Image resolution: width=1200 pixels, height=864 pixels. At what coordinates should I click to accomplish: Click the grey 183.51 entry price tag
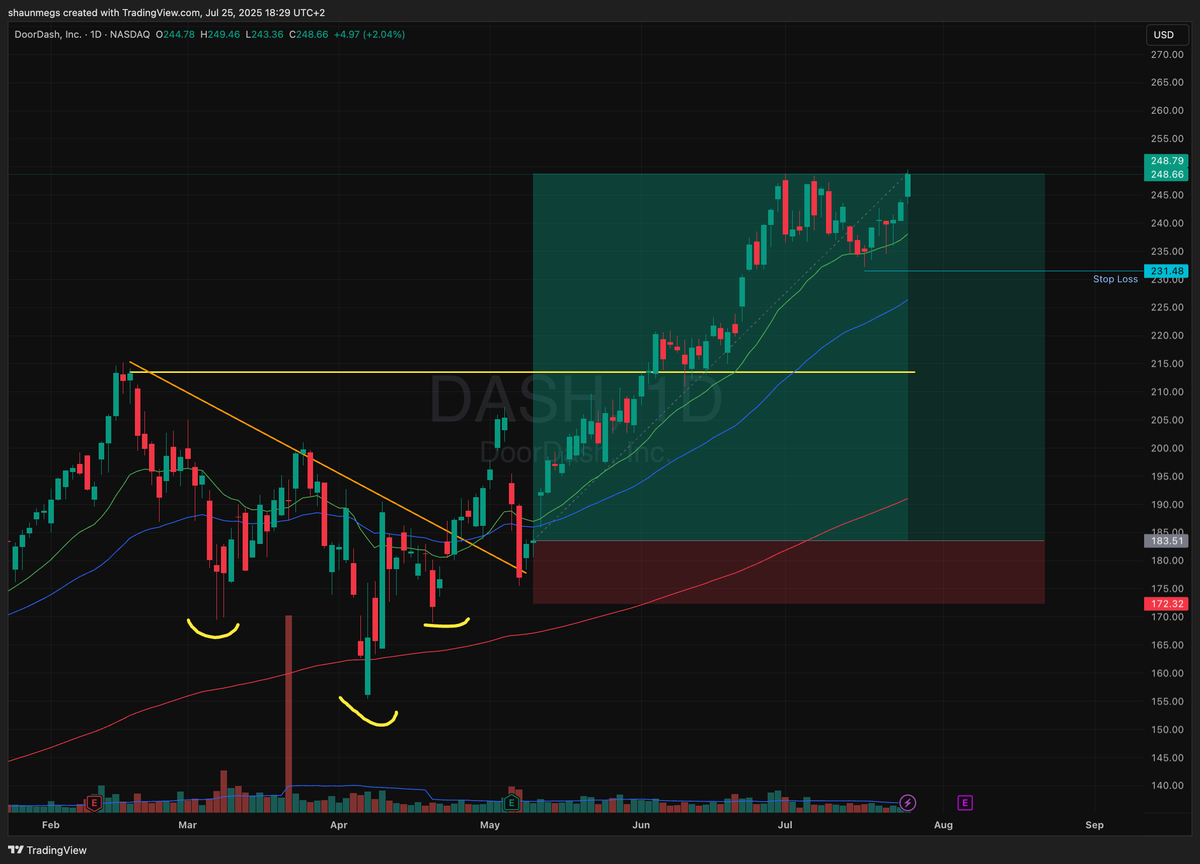[1164, 541]
